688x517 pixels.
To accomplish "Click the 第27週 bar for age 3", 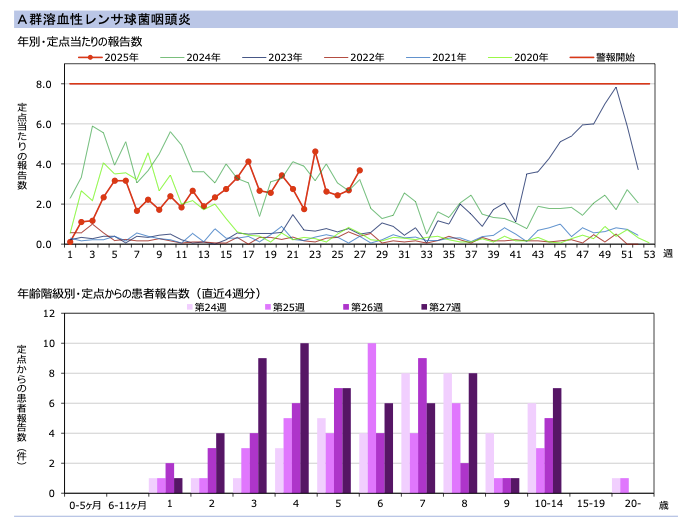I will [x=262, y=426].
